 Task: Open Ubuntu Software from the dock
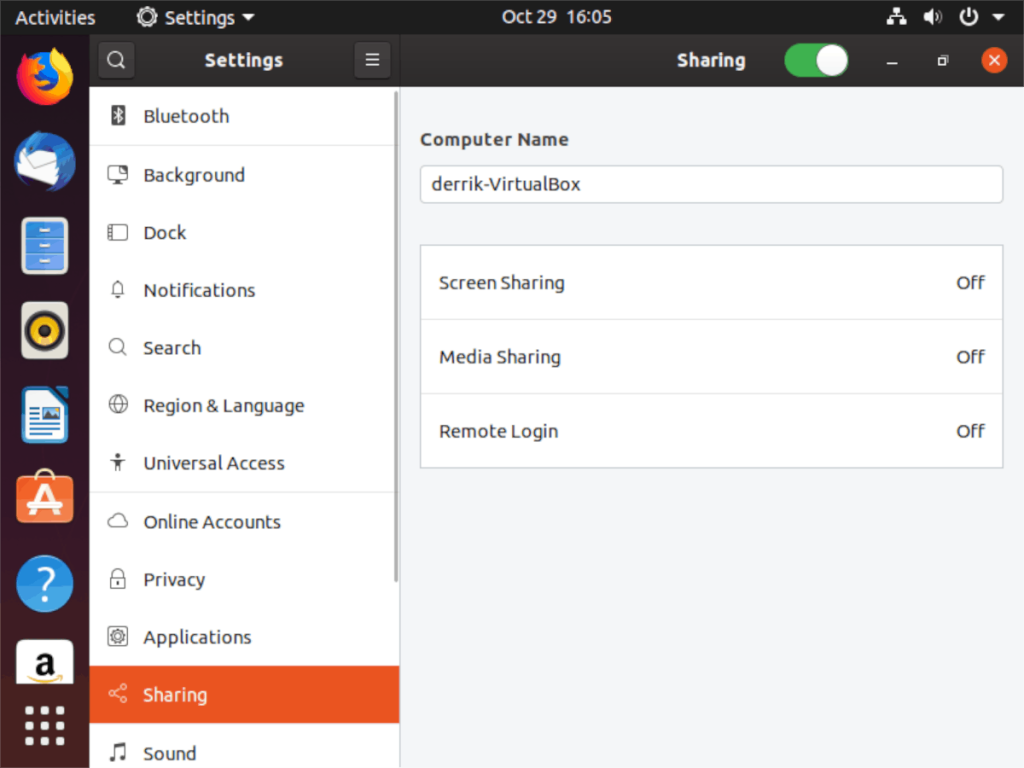click(45, 497)
